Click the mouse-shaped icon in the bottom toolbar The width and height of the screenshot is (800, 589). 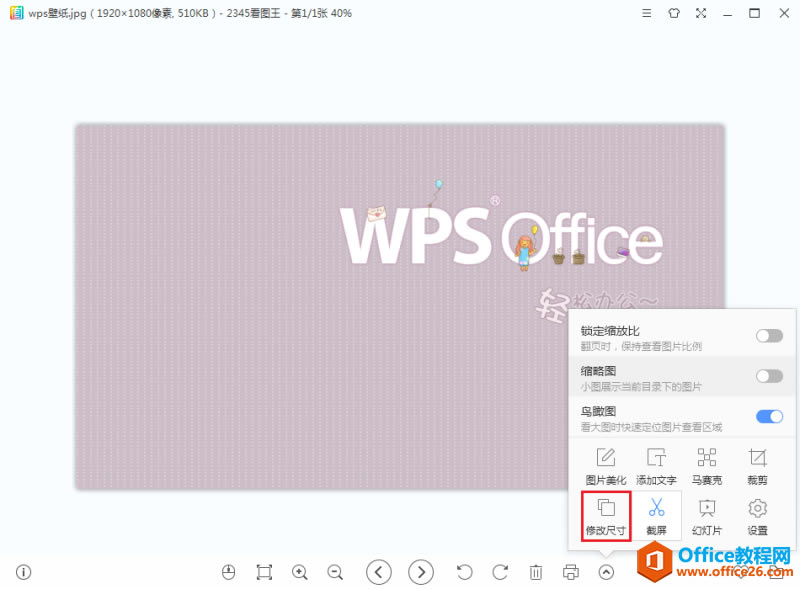pyautogui.click(x=229, y=572)
